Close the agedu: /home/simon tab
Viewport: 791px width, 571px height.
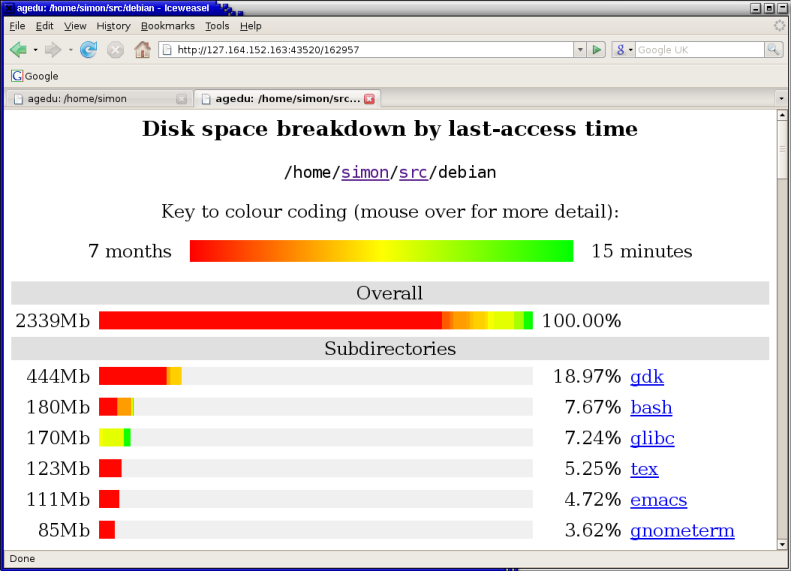pos(182,99)
